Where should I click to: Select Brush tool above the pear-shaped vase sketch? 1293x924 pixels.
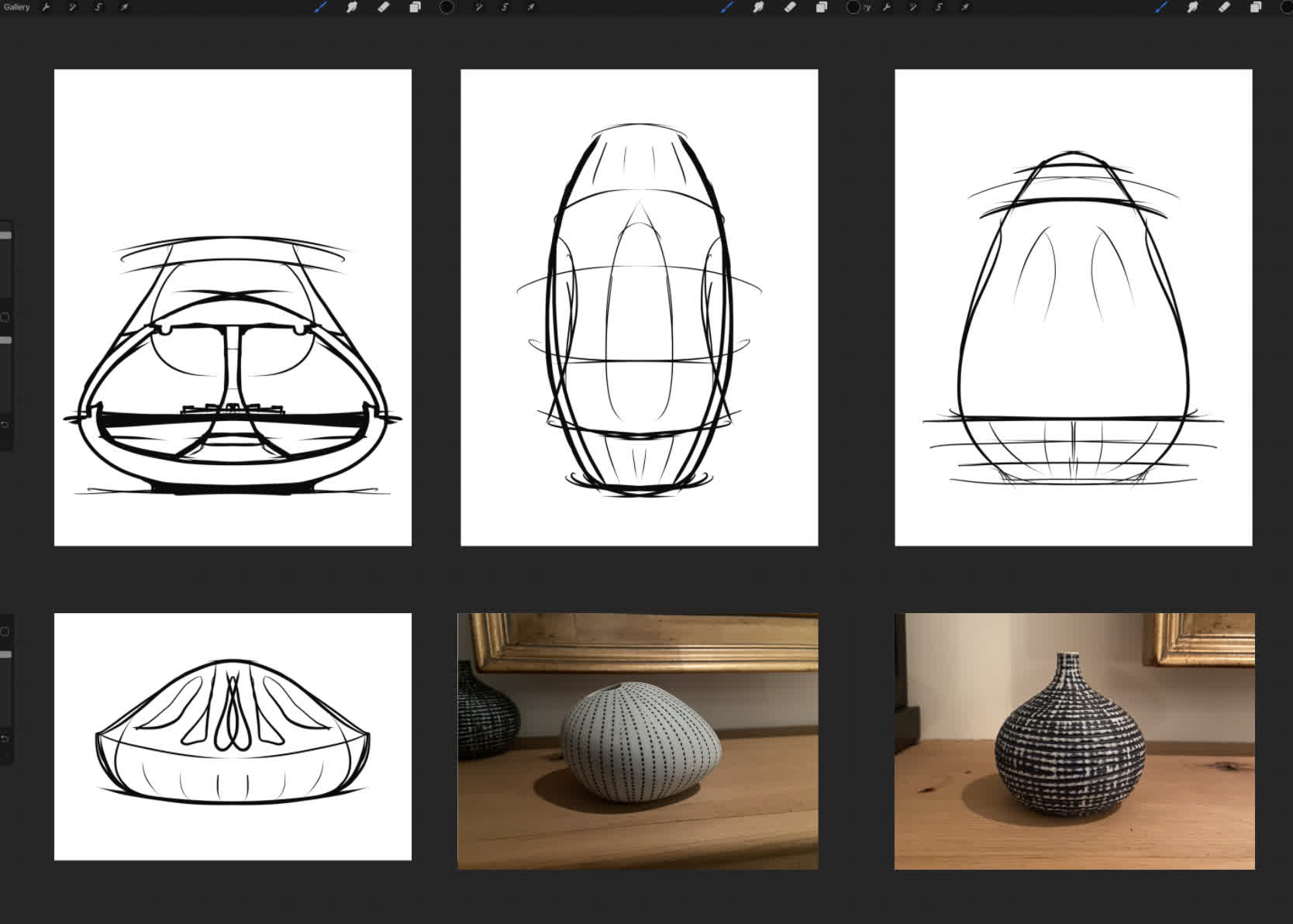[x=1161, y=7]
